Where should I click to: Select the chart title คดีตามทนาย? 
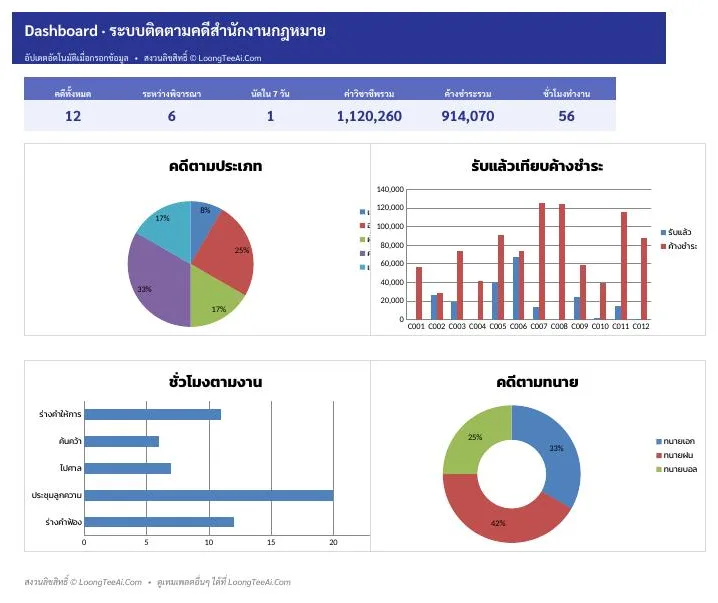(x=537, y=381)
